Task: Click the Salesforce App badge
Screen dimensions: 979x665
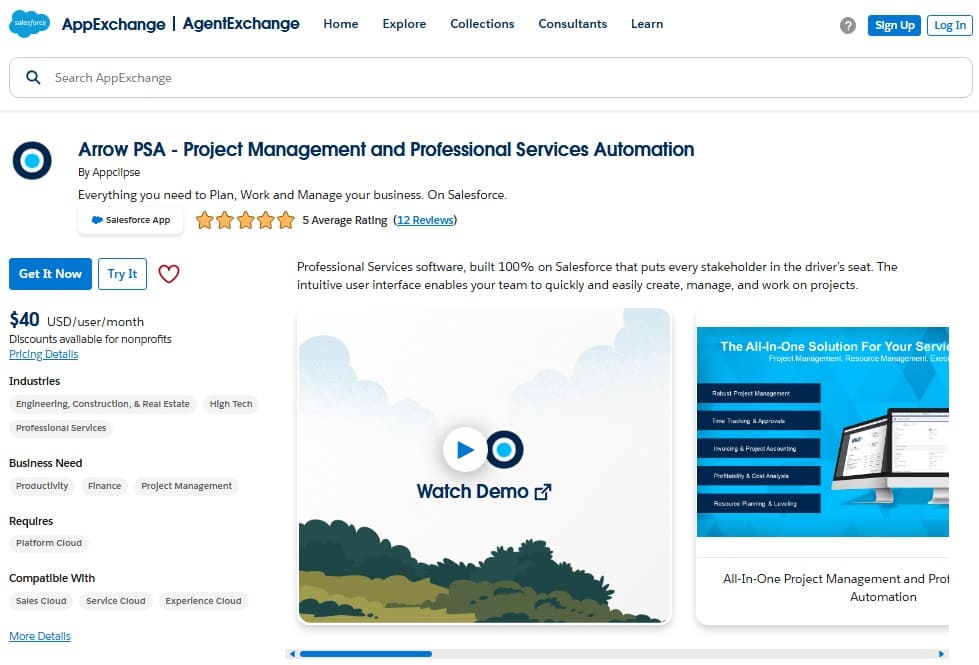Action: 130,220
